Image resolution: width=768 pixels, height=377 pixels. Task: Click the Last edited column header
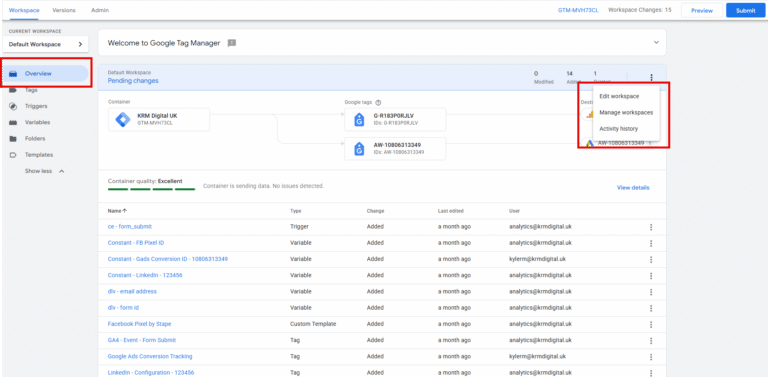pos(451,211)
